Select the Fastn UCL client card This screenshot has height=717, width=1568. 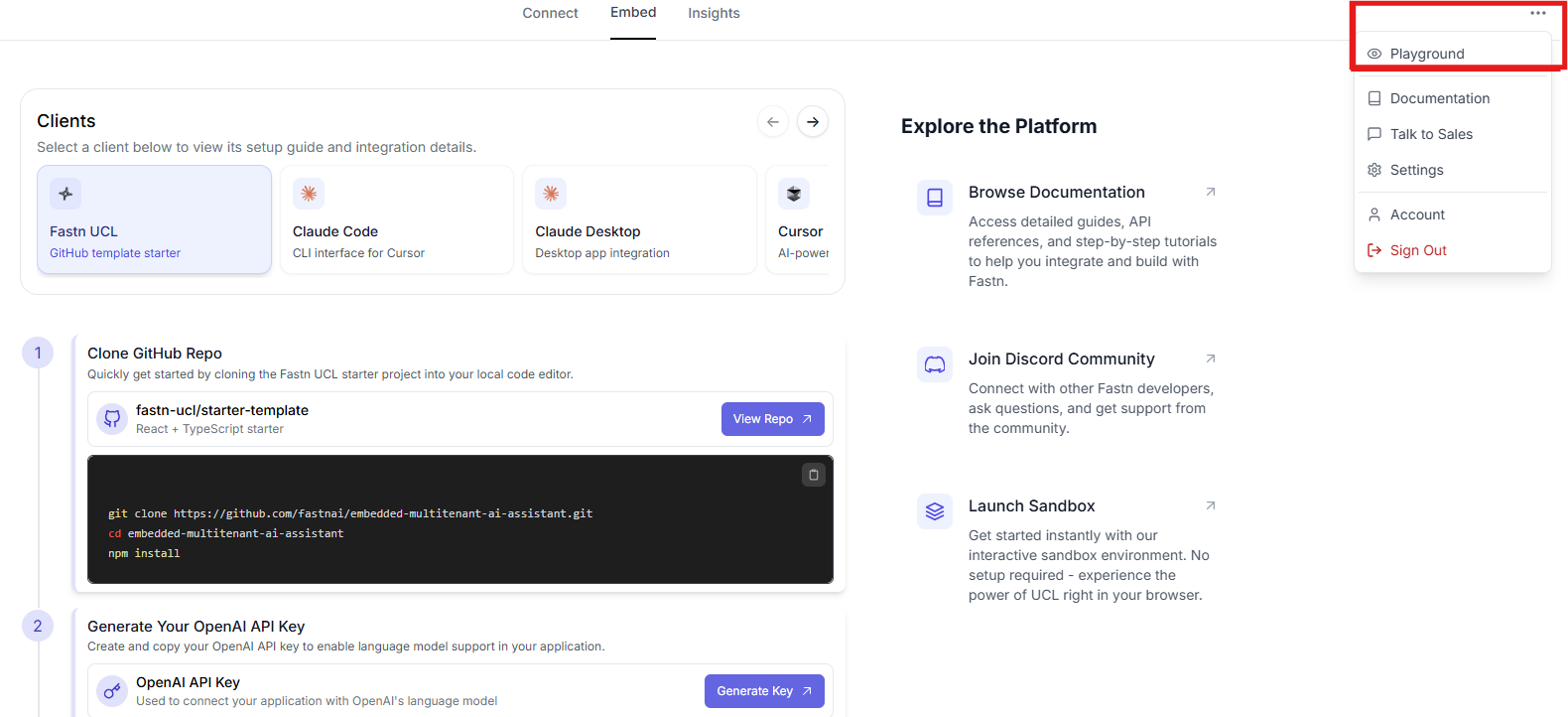point(154,219)
